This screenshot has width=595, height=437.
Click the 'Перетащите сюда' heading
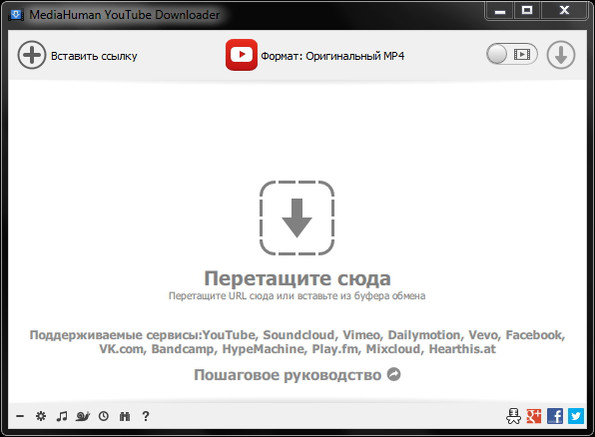click(298, 278)
